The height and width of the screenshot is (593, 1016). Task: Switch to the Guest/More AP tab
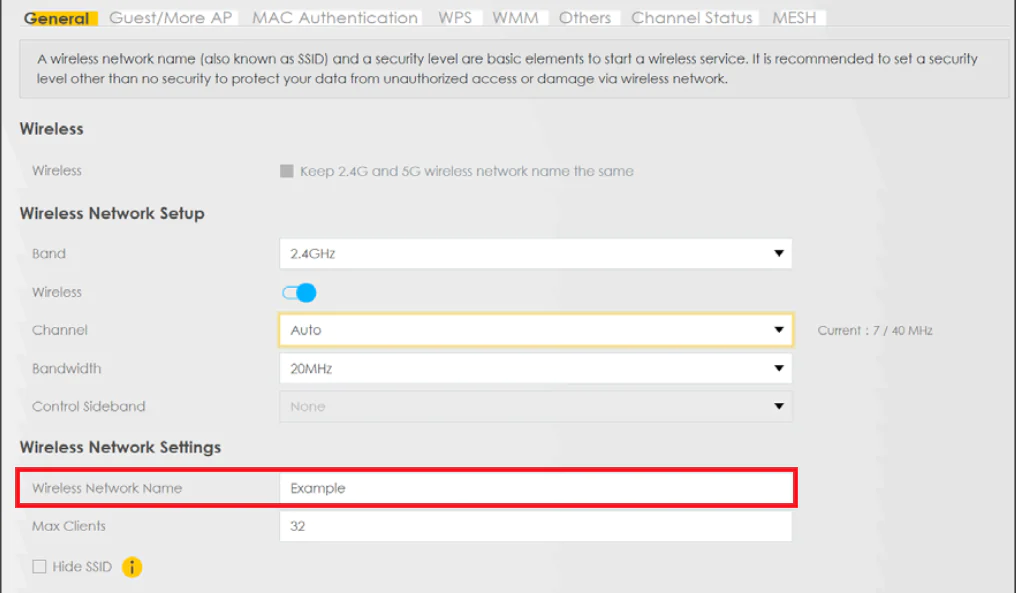pyautogui.click(x=170, y=18)
